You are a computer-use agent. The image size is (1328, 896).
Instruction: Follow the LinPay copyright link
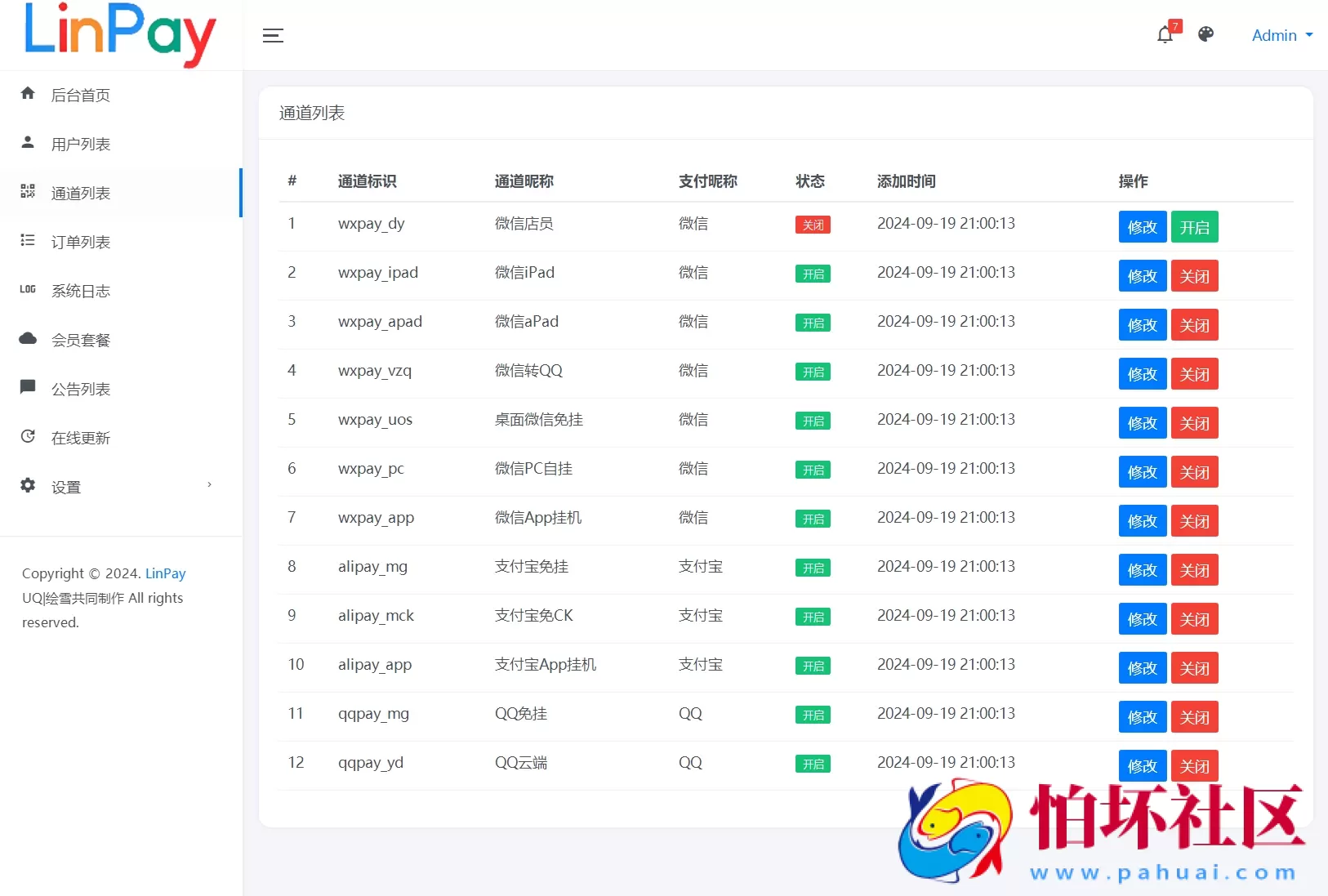165,573
